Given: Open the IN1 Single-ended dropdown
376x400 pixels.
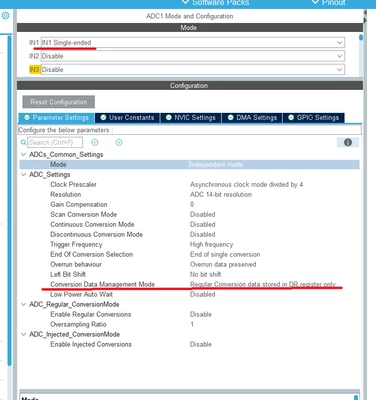Looking at the screenshot, I should click(193, 43).
